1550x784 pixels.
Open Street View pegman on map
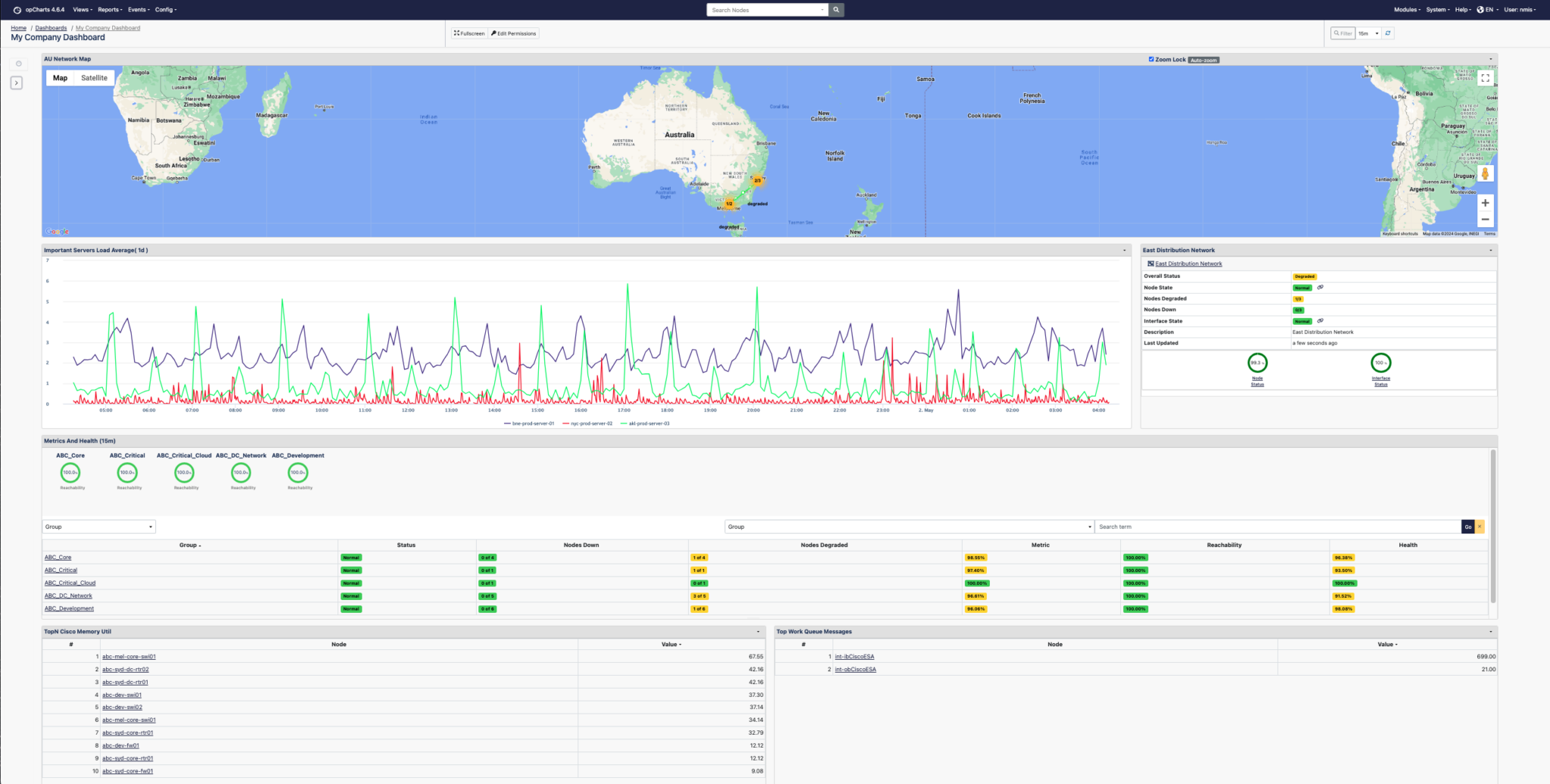[x=1485, y=174]
